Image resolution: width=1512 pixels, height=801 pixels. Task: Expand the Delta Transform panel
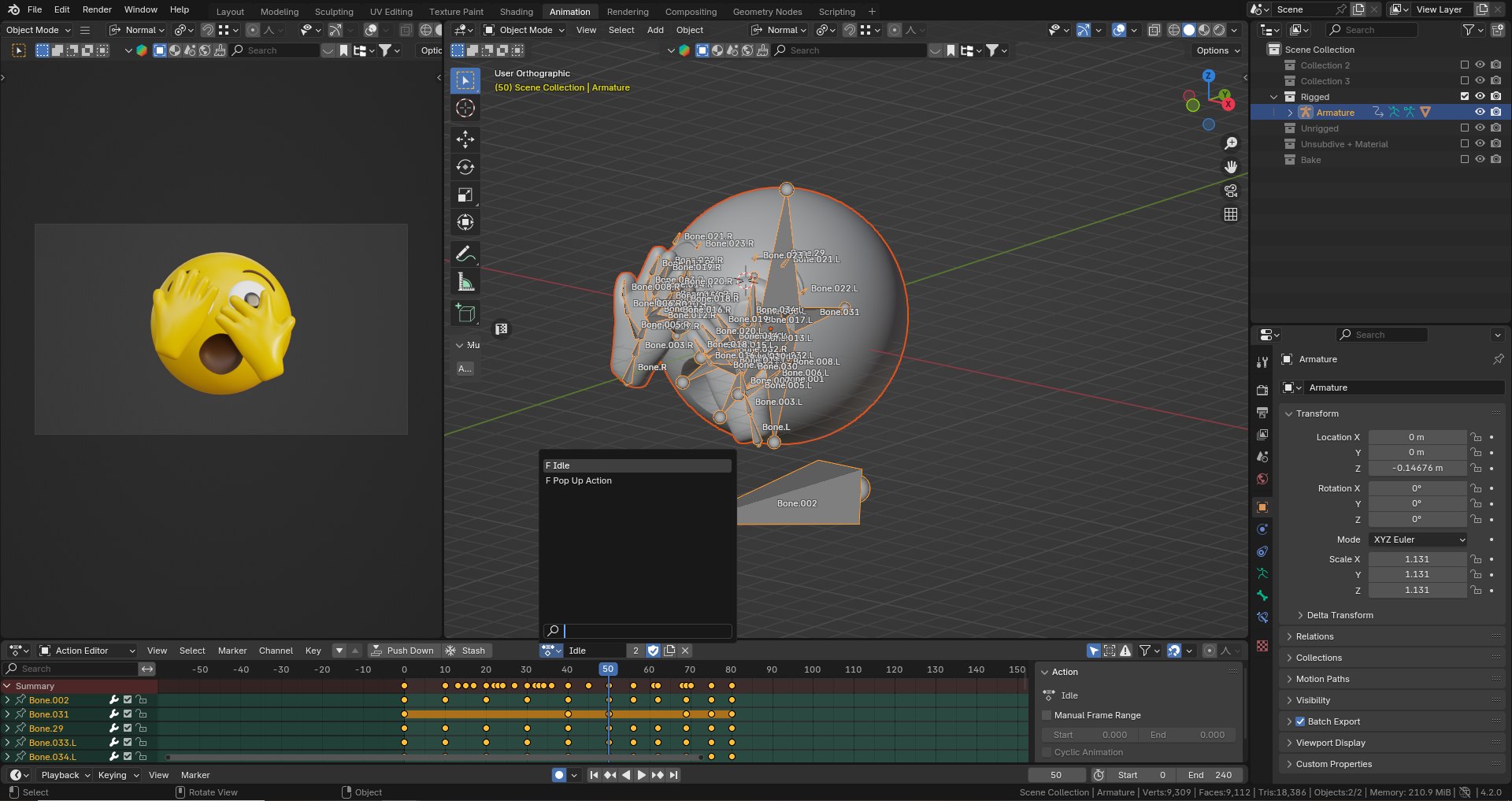[x=1299, y=615]
